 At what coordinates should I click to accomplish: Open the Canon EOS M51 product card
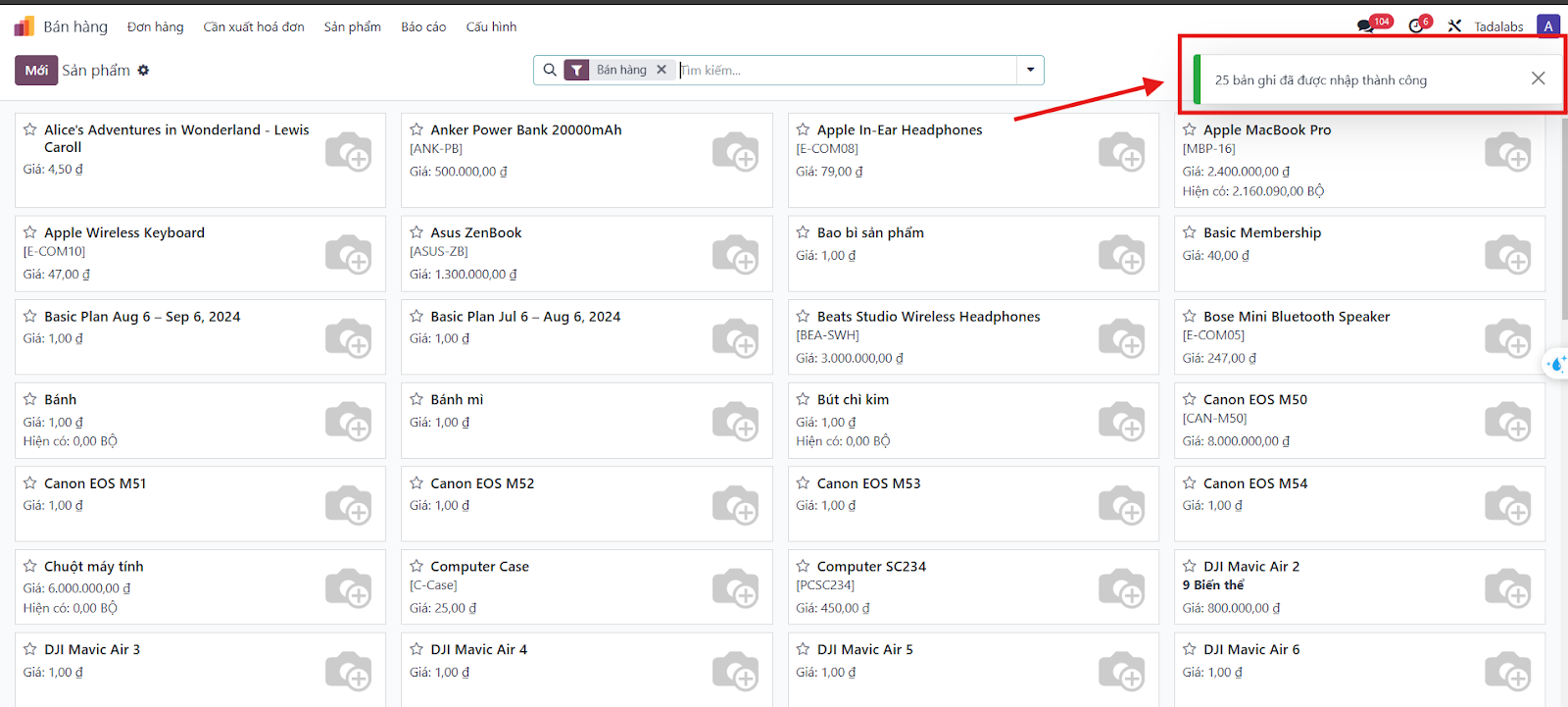point(200,504)
